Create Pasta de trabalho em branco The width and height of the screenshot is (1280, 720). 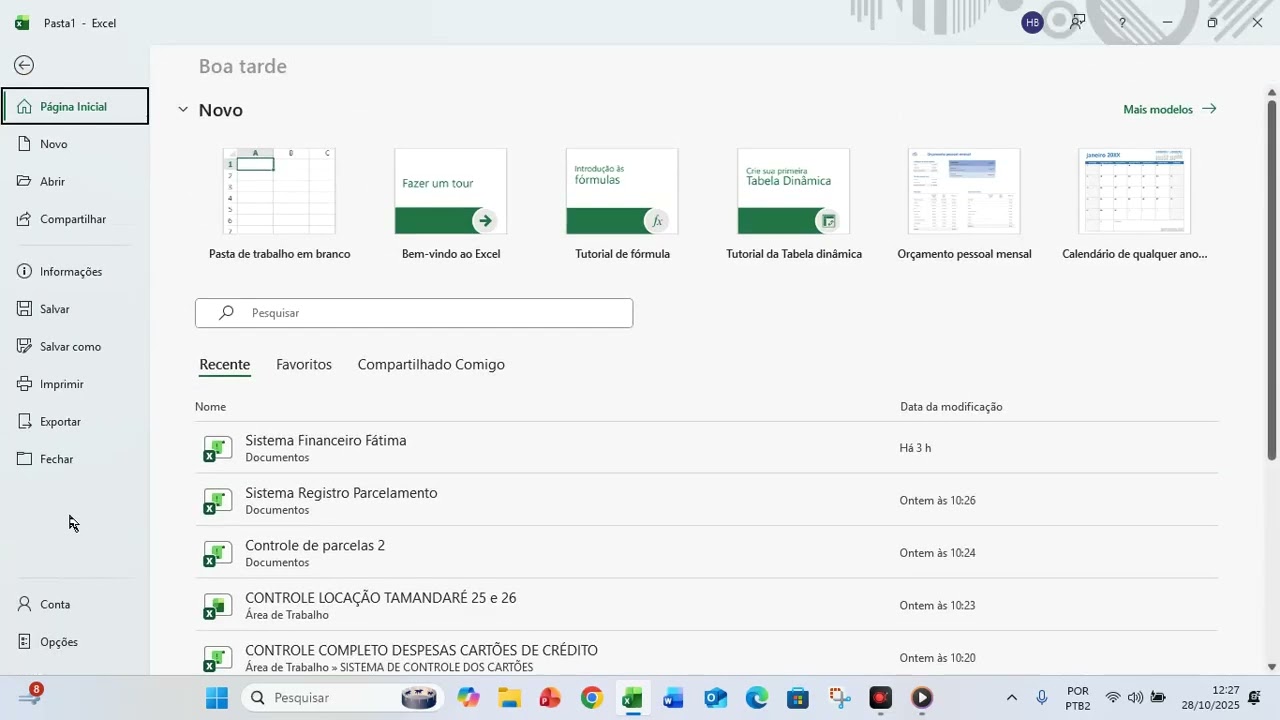[x=279, y=205]
